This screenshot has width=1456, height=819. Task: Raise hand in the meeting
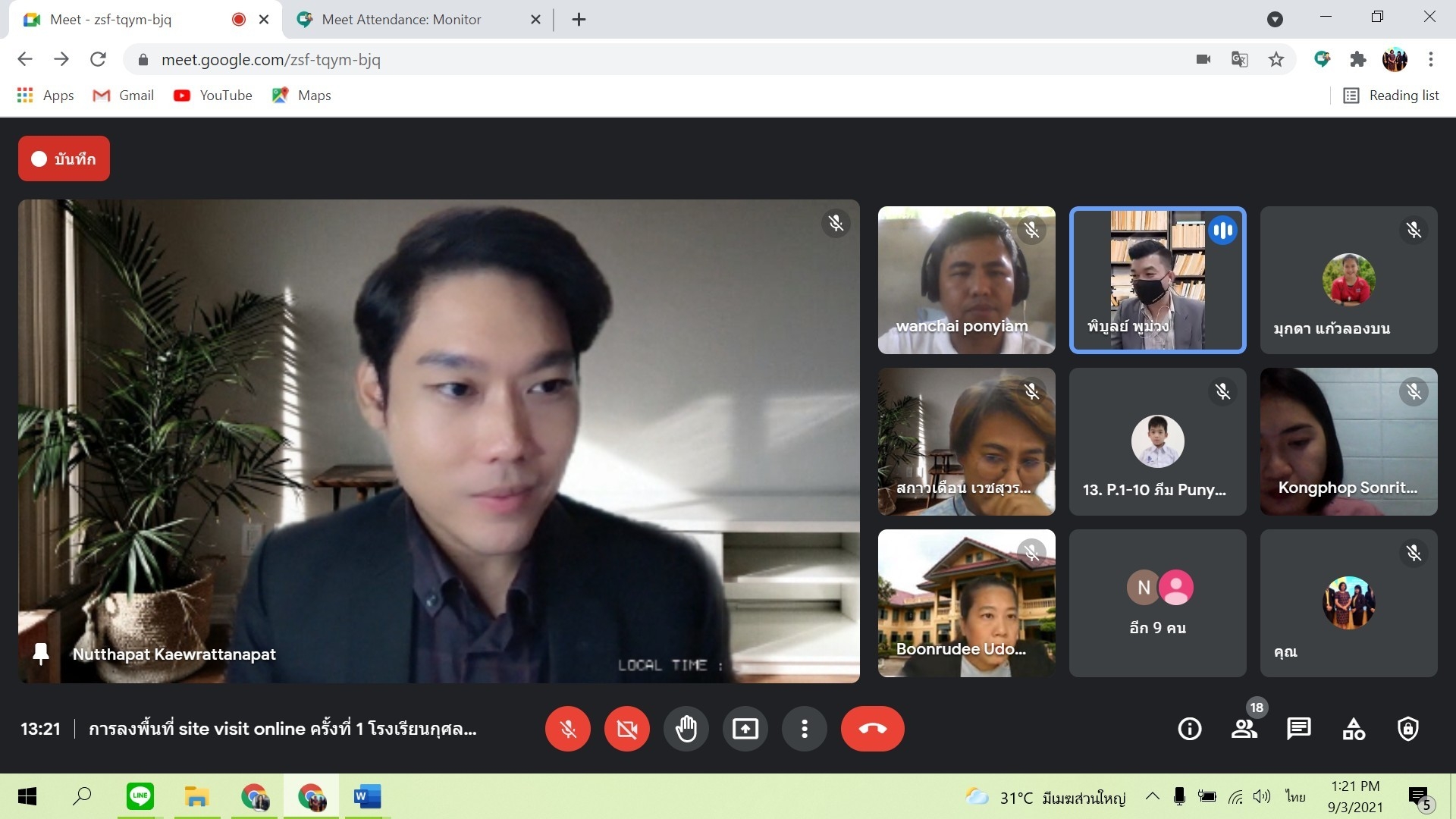686,729
